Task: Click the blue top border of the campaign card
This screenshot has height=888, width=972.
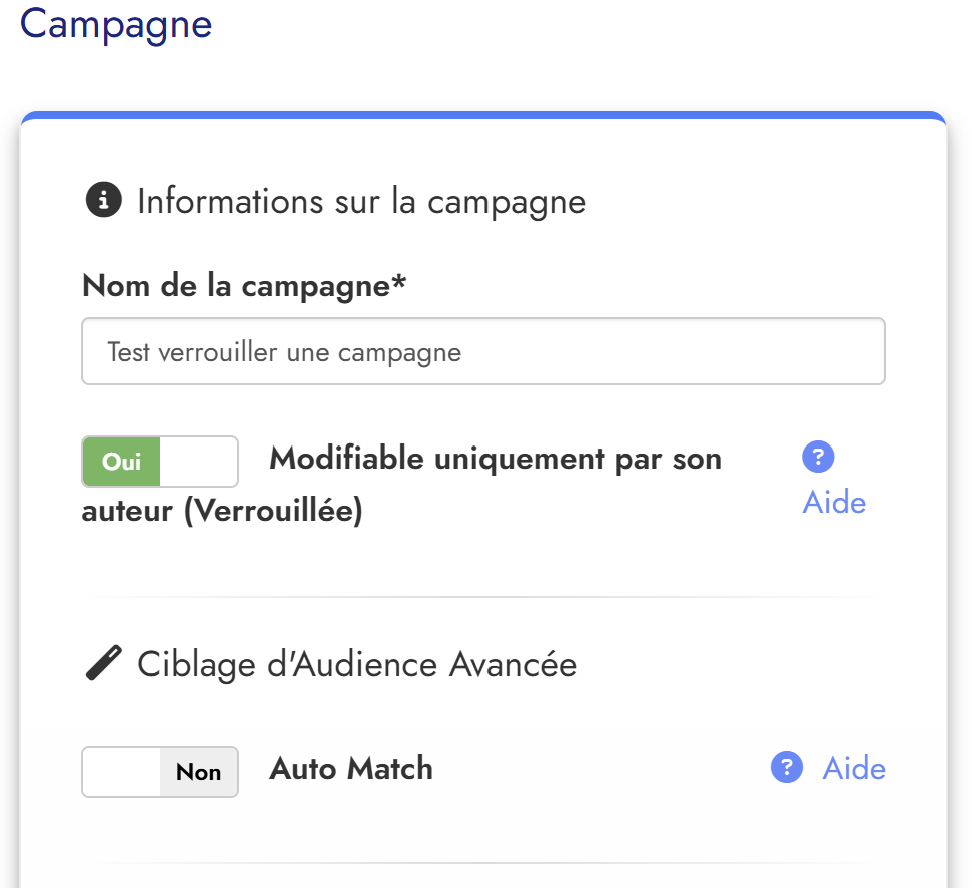Action: pos(483,117)
